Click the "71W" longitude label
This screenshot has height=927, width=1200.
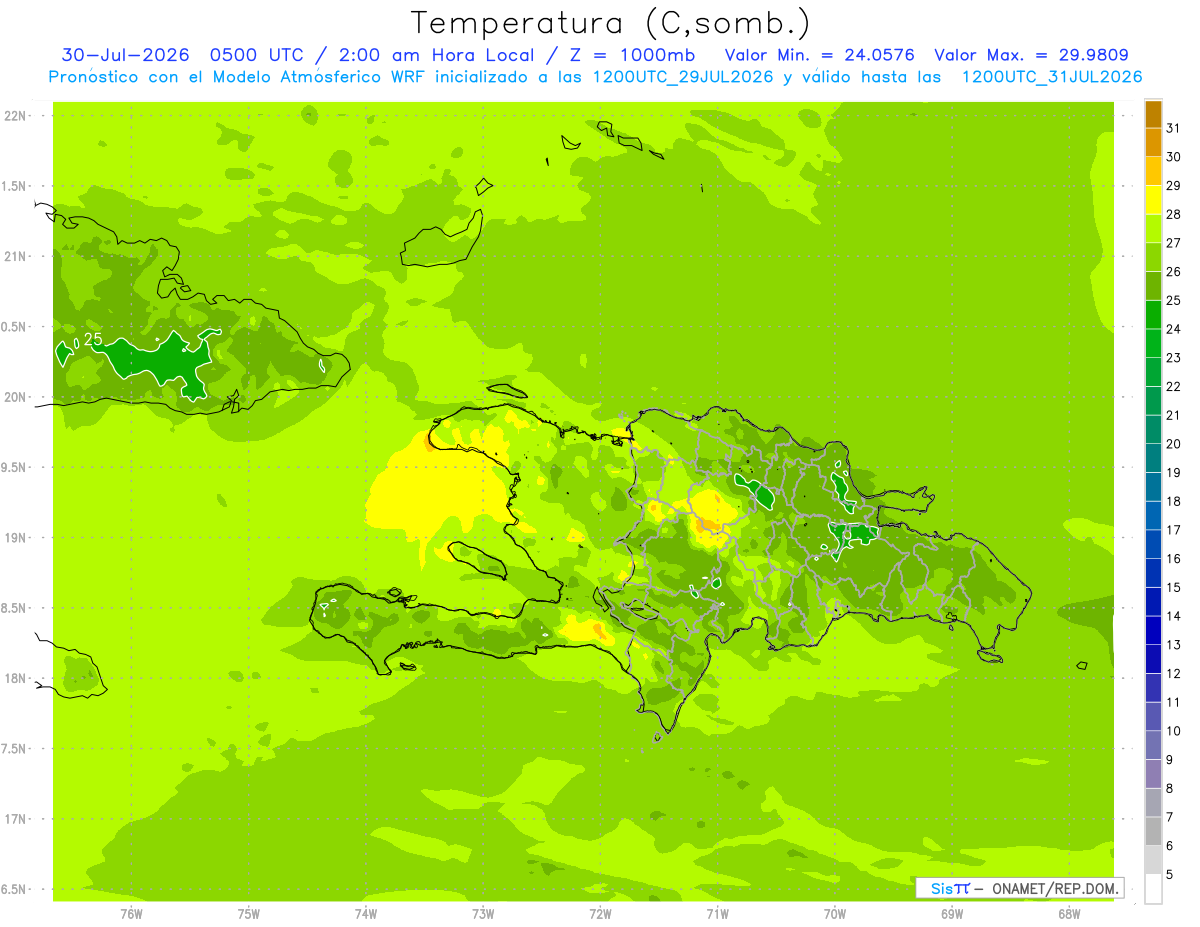[717, 913]
